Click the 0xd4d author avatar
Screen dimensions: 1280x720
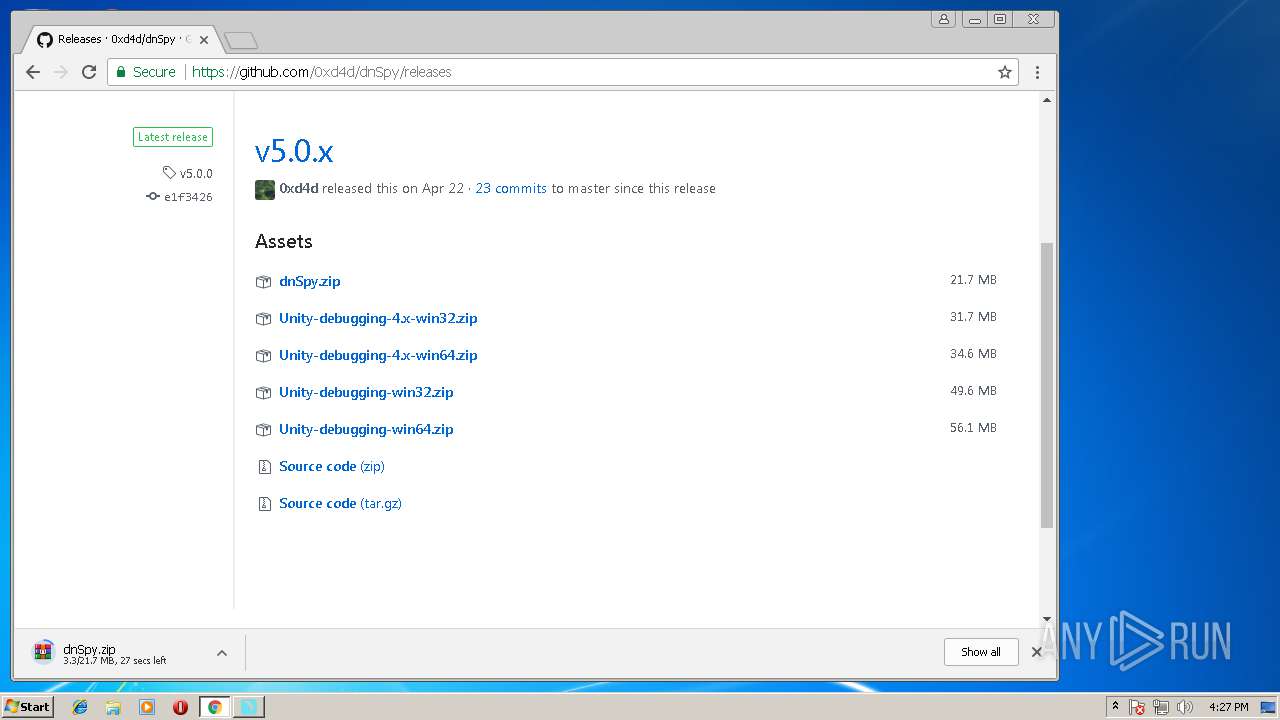(x=265, y=190)
